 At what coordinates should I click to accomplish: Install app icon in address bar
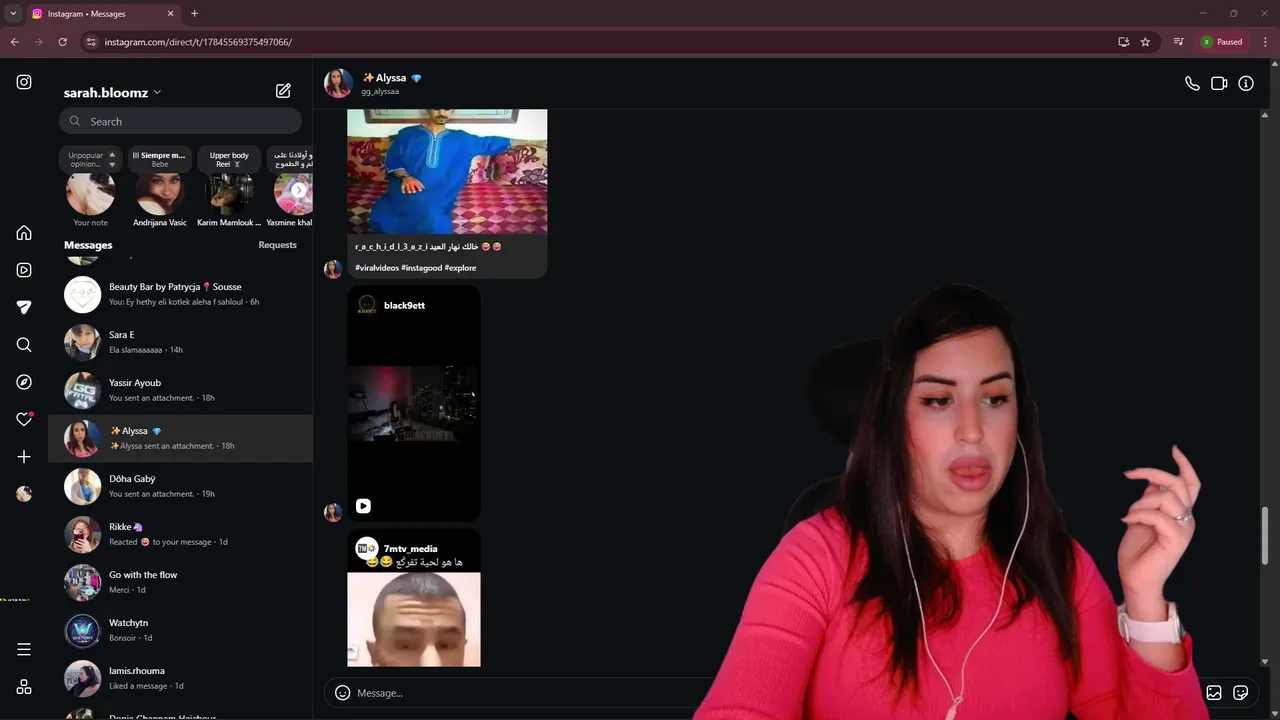point(1123,42)
